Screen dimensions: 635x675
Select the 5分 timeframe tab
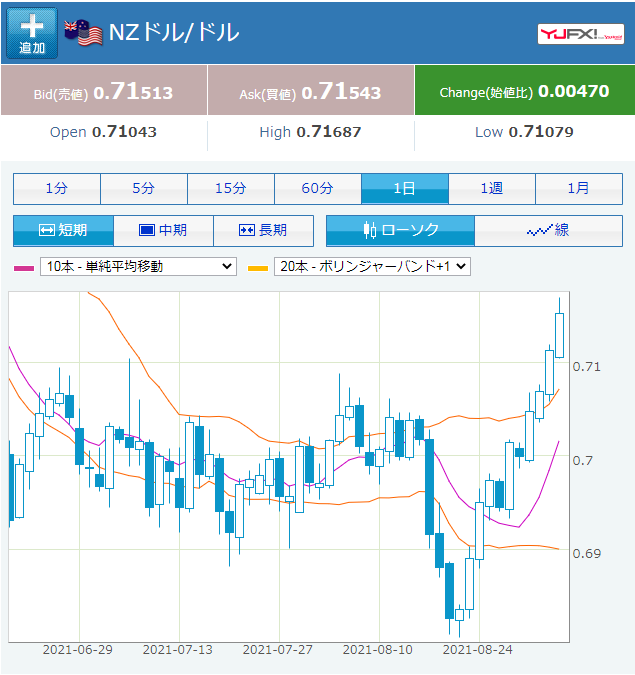point(144,189)
